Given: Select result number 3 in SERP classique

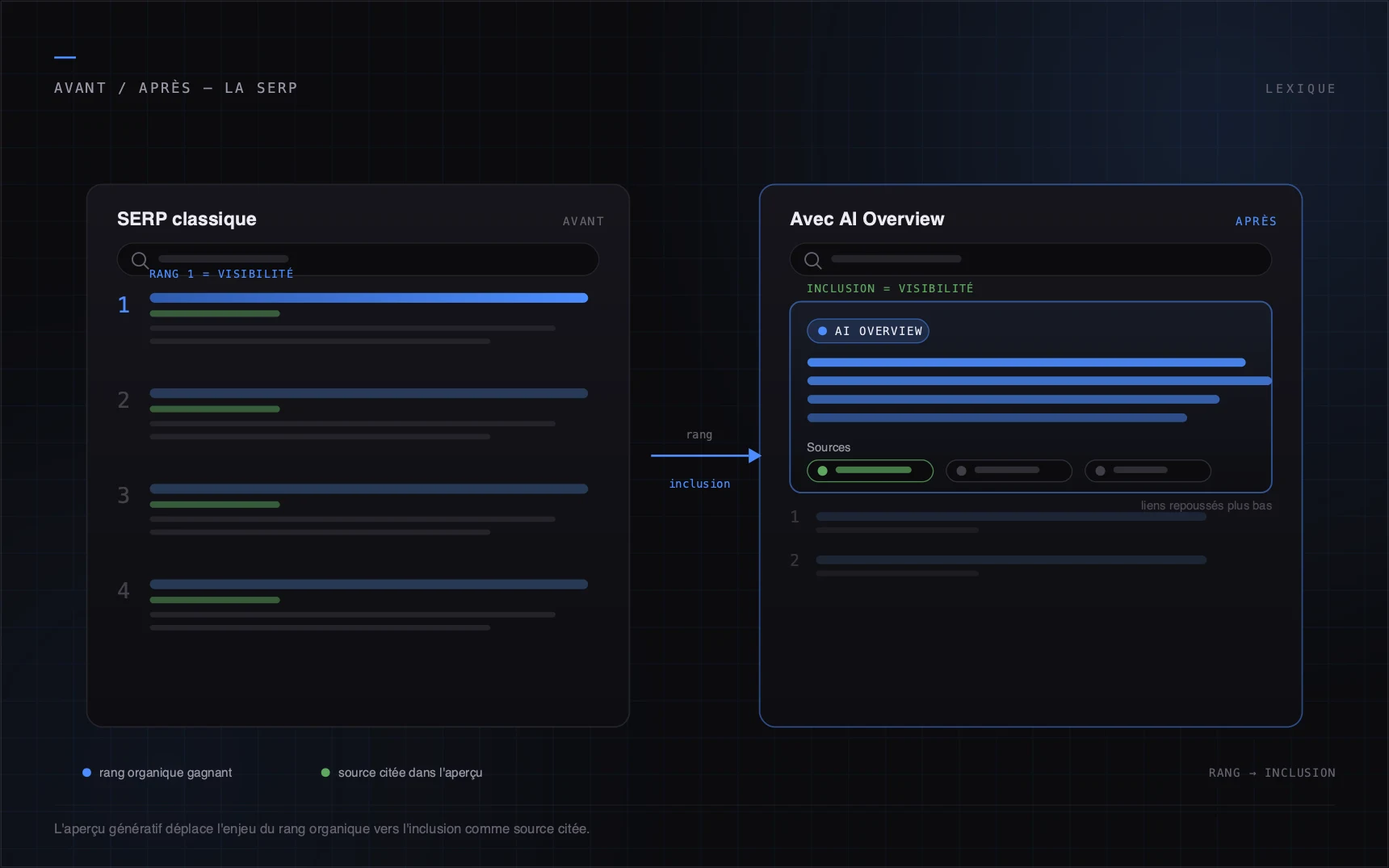Looking at the screenshot, I should 353,509.
